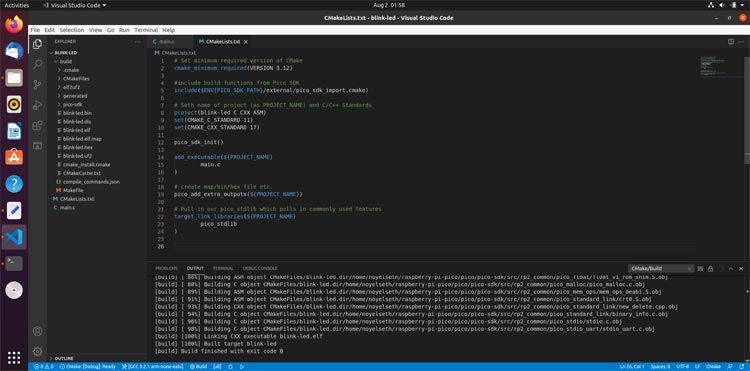Launch Firefox from the Ubuntu dock
The width and height of the screenshot is (750, 371).
(x=14, y=24)
